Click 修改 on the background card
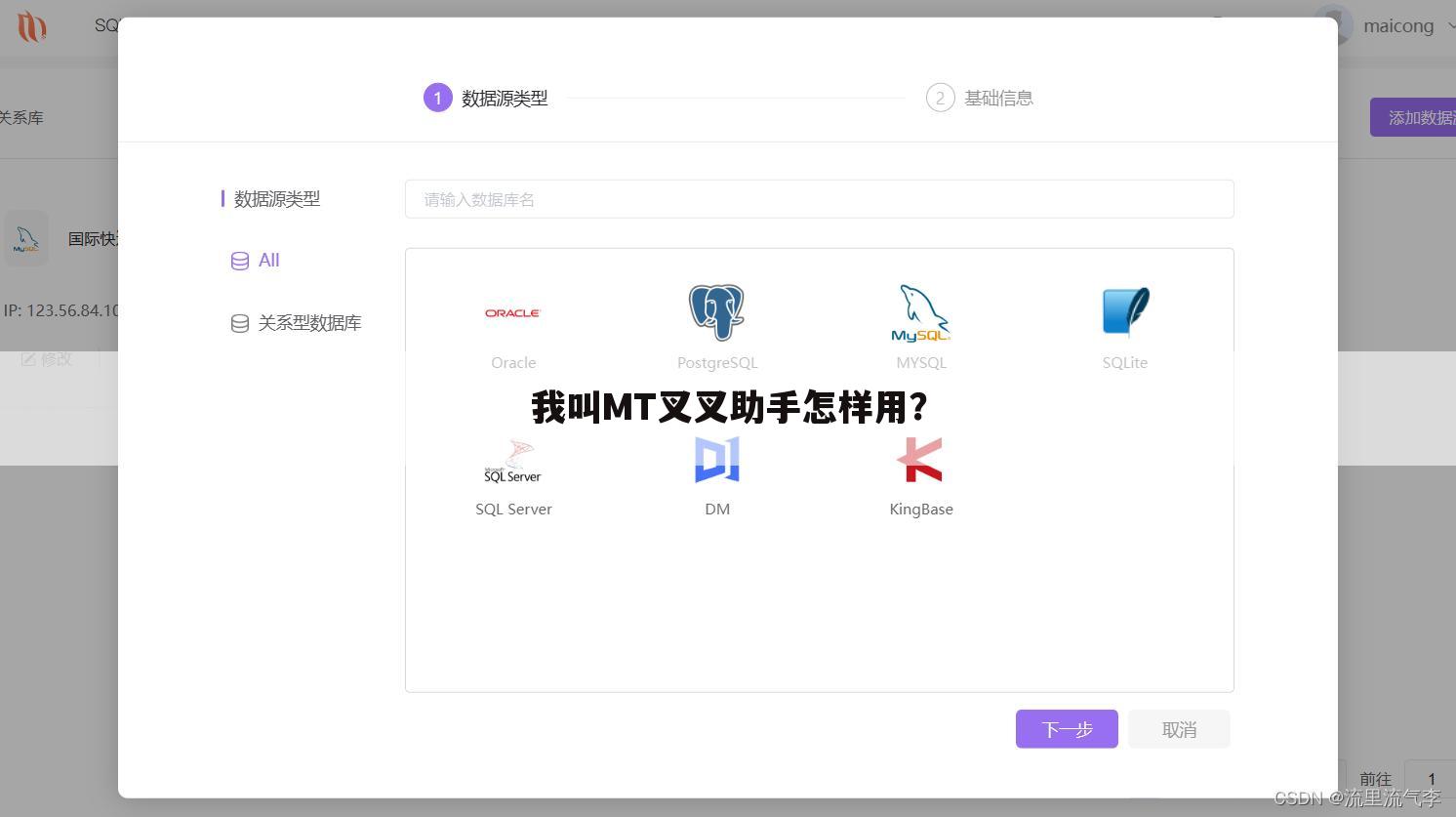 (47, 359)
